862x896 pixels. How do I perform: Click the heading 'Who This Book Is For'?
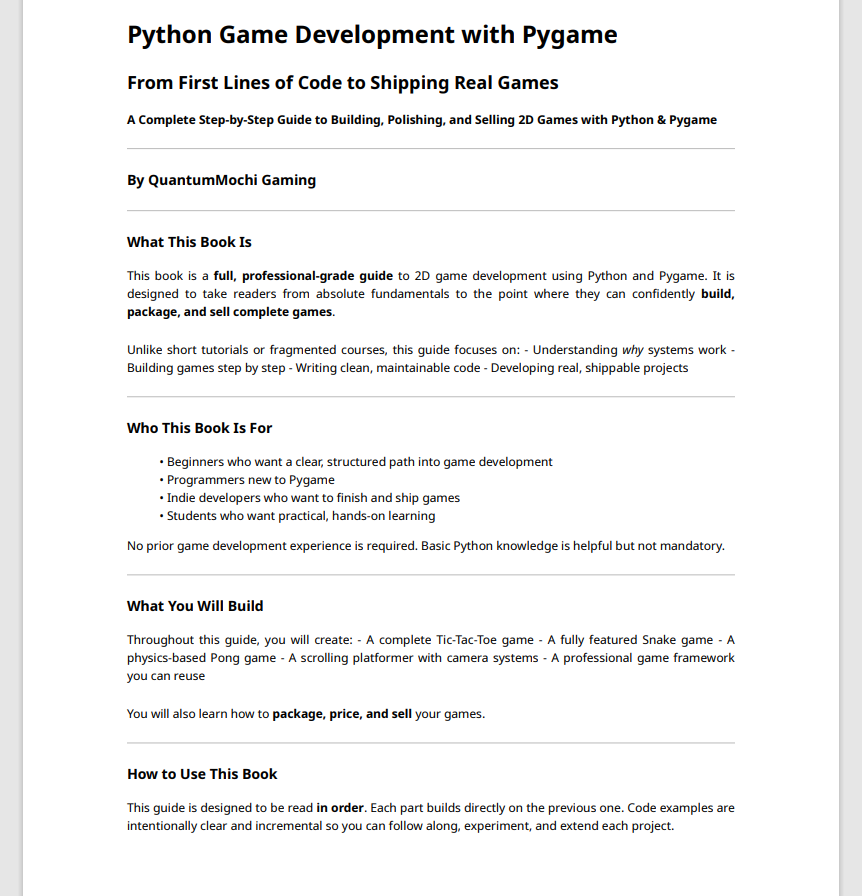(x=199, y=429)
